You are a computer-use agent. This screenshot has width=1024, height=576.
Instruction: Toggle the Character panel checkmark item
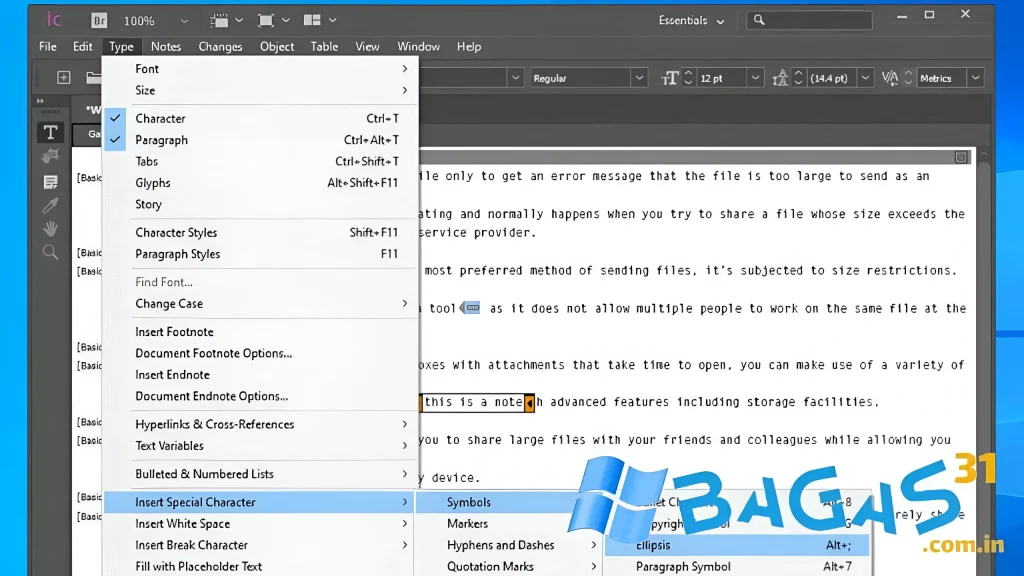tap(260, 118)
